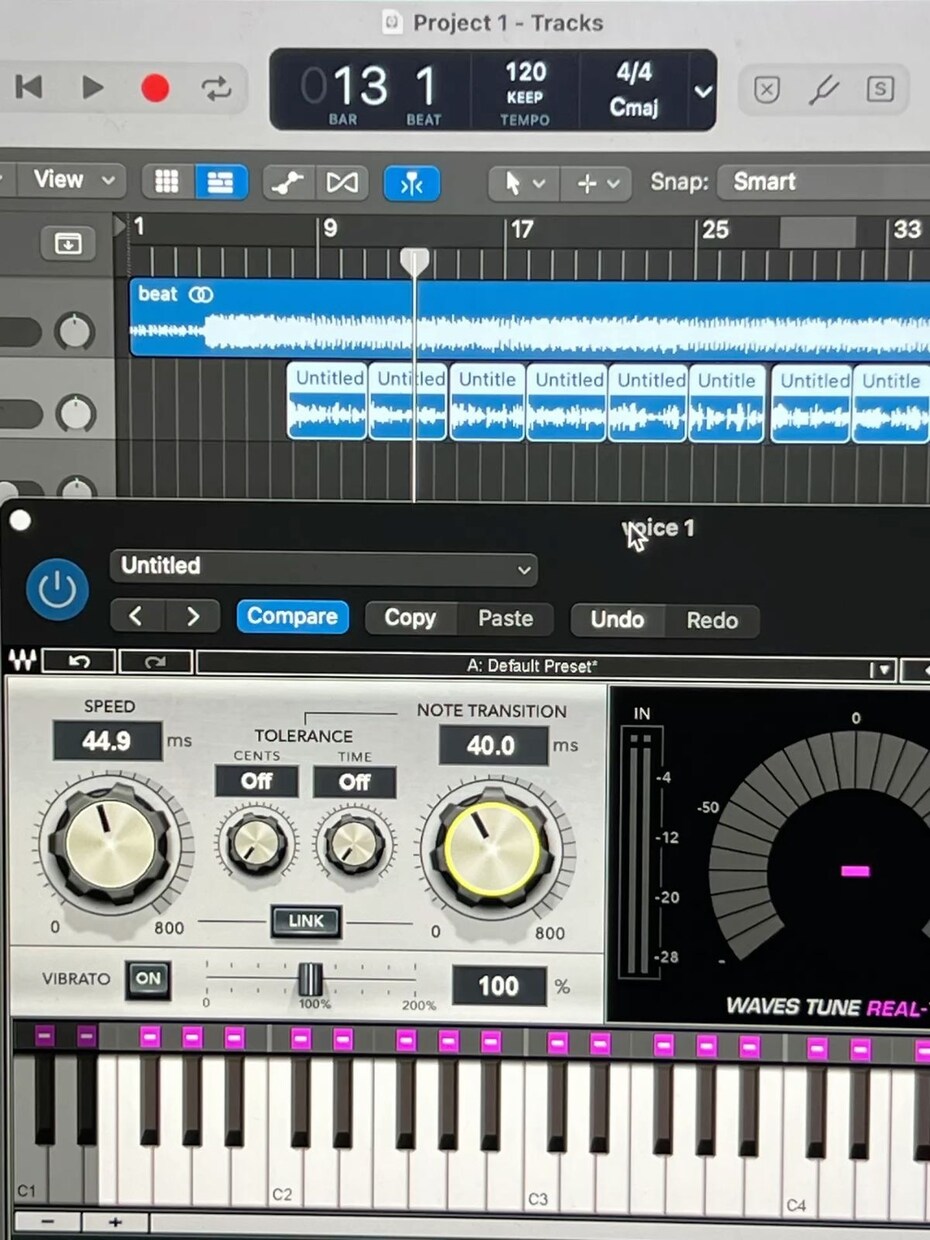Open the left-click pointer tool menu

click(520, 182)
